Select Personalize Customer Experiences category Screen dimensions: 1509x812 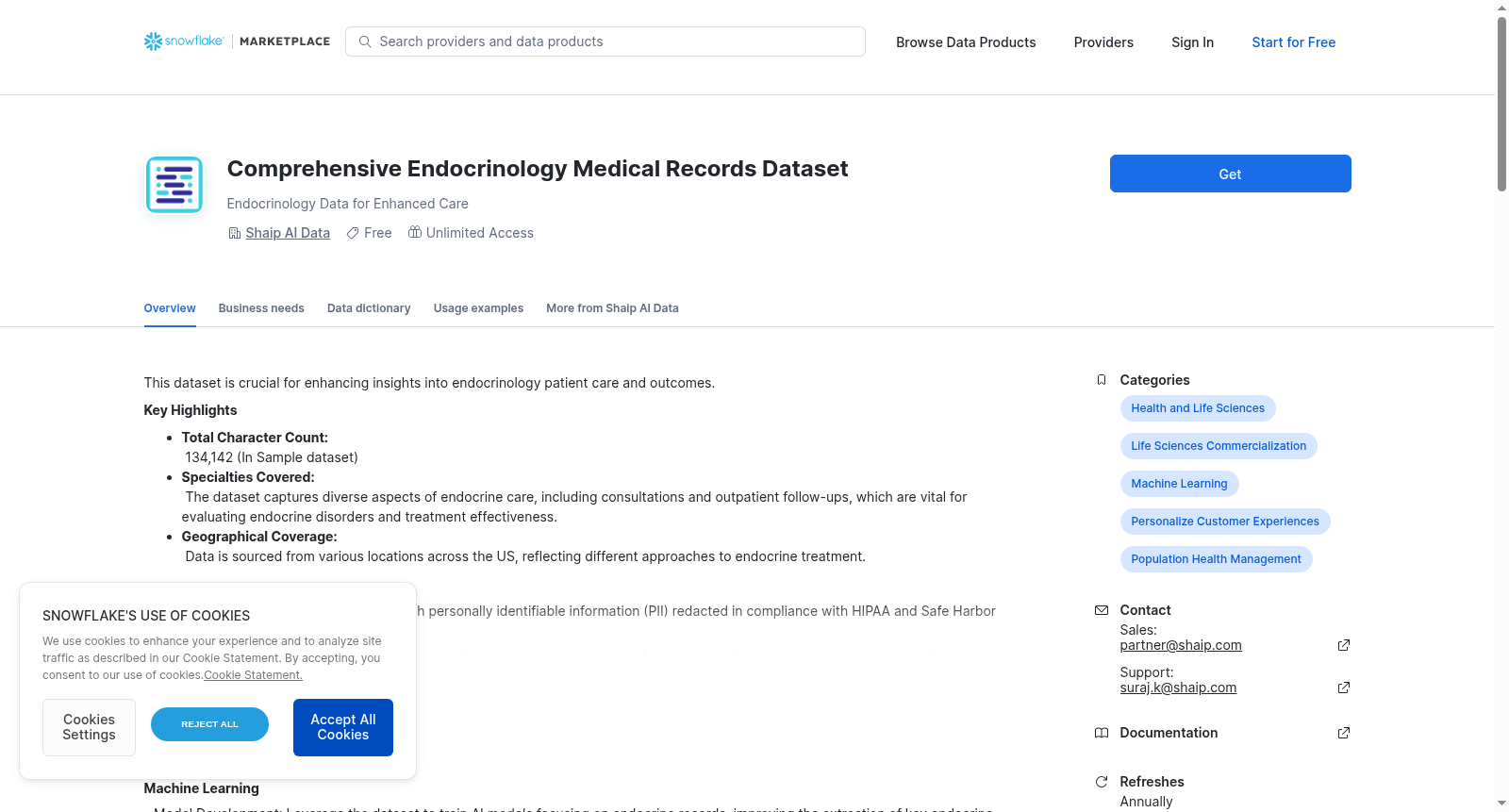[1225, 522]
